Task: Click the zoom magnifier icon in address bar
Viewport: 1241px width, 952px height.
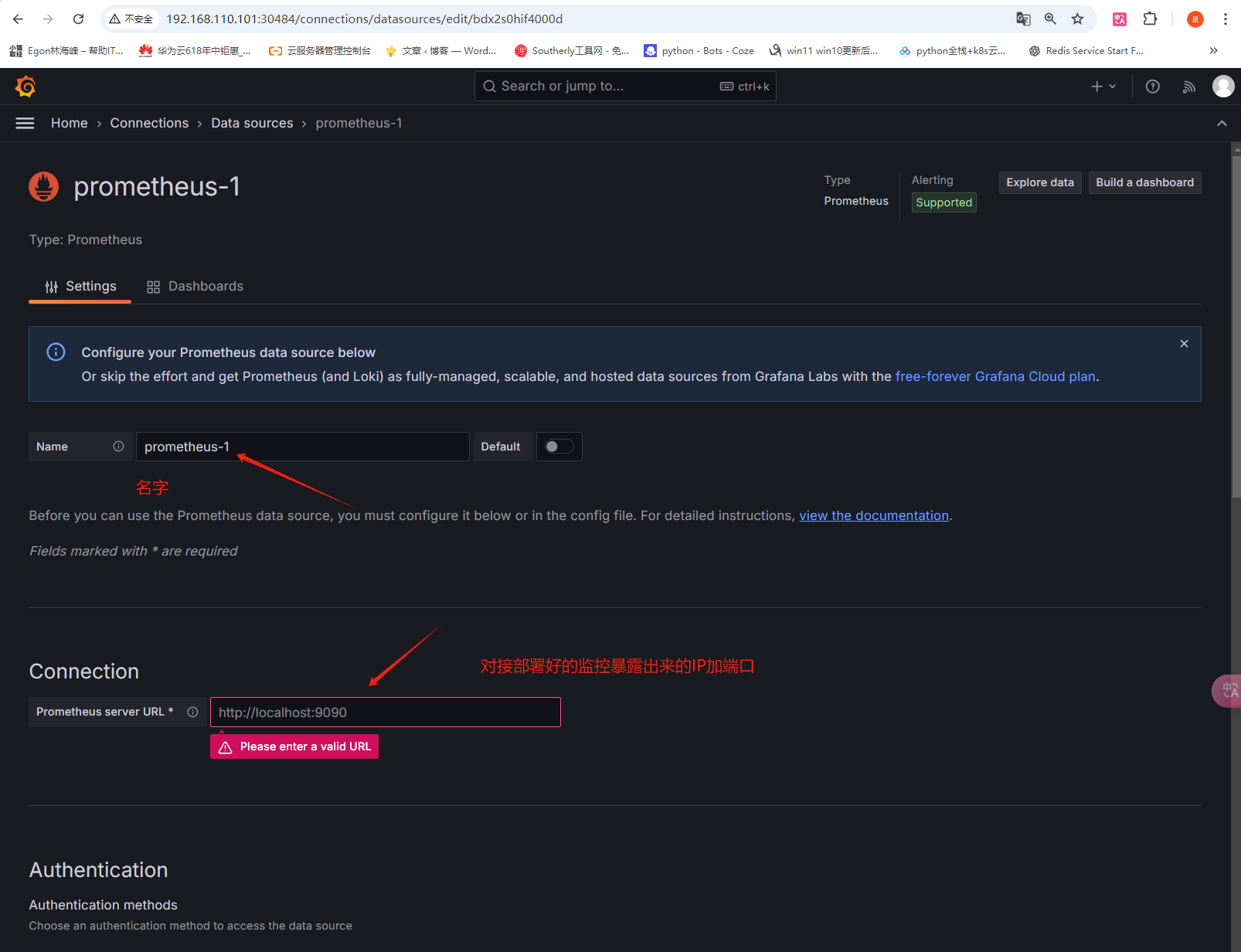Action: (x=1050, y=19)
